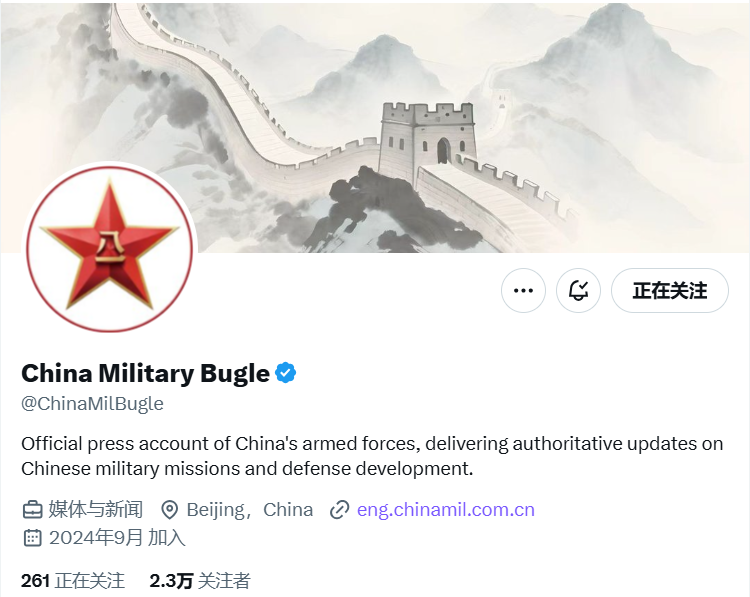The width and height of the screenshot is (750, 597).
Task: Click the official press account bio text
Action: [372, 456]
